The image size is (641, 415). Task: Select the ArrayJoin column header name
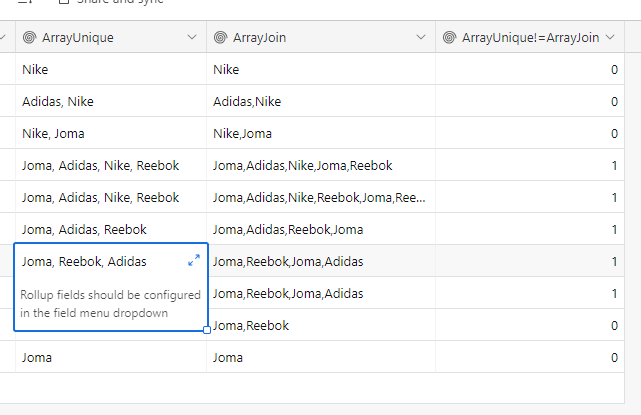point(260,38)
